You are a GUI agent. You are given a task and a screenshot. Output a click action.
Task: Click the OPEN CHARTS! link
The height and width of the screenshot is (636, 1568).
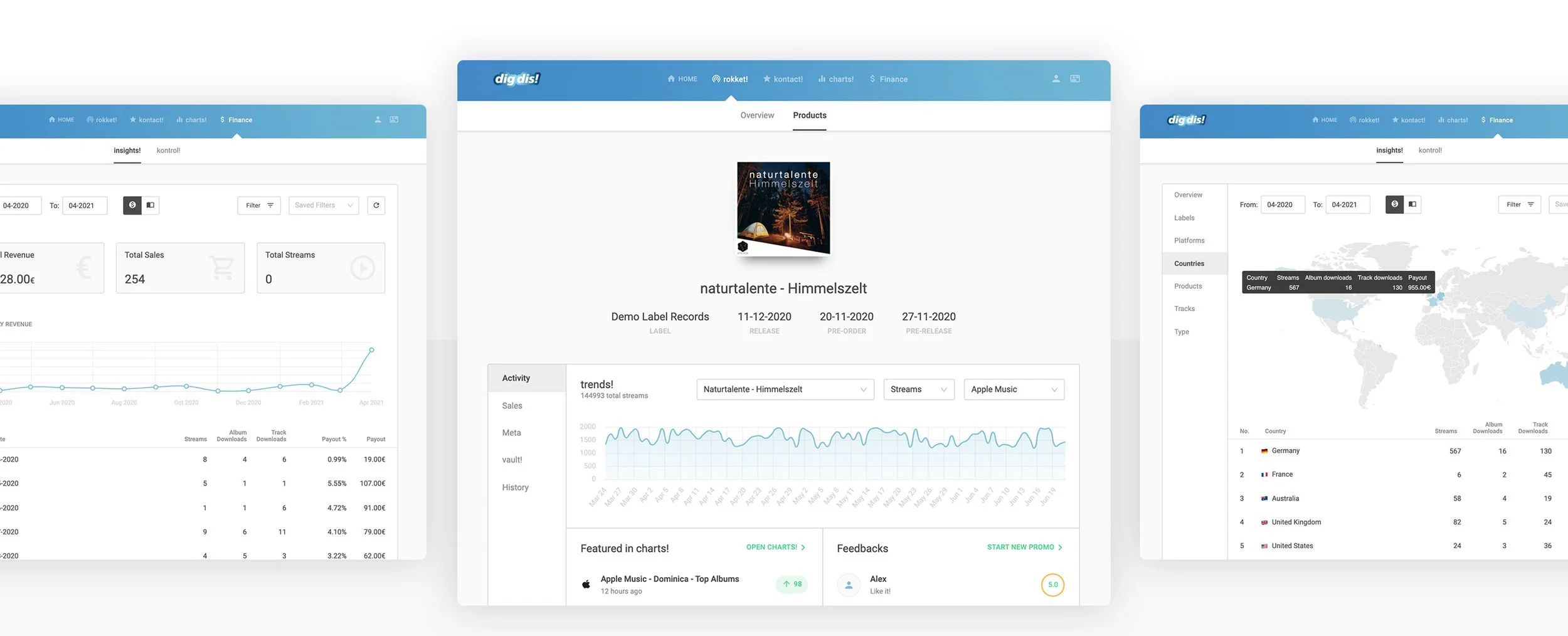point(775,548)
